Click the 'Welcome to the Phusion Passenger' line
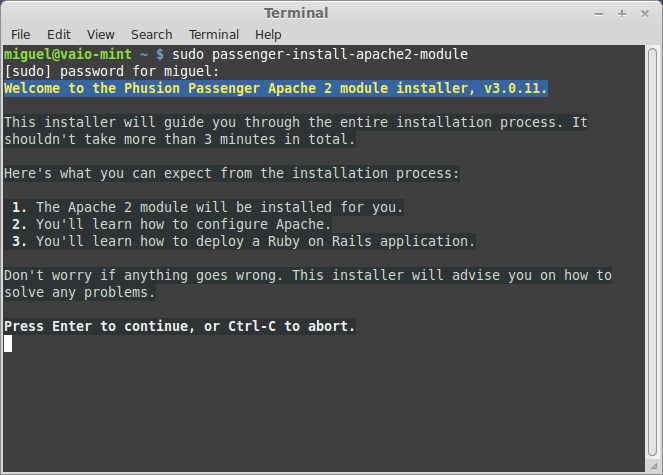The width and height of the screenshot is (663, 475). (276, 88)
